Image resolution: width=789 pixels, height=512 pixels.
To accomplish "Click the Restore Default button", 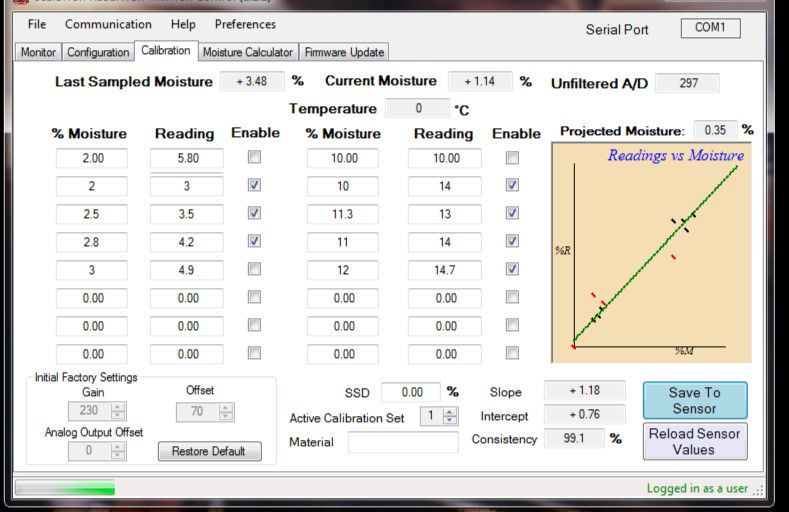I will point(210,451).
